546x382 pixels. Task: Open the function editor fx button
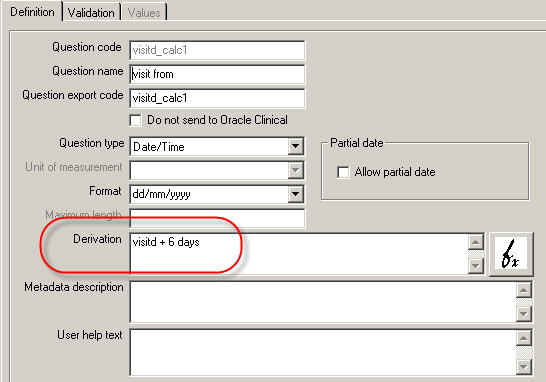pos(511,255)
